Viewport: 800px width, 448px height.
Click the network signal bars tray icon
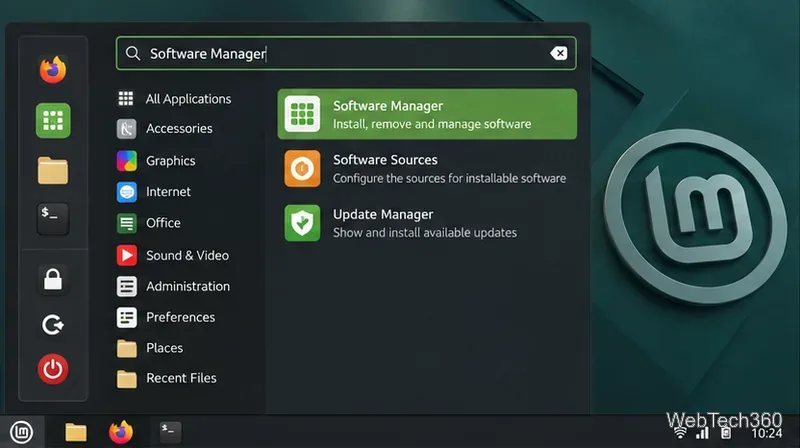[703, 434]
